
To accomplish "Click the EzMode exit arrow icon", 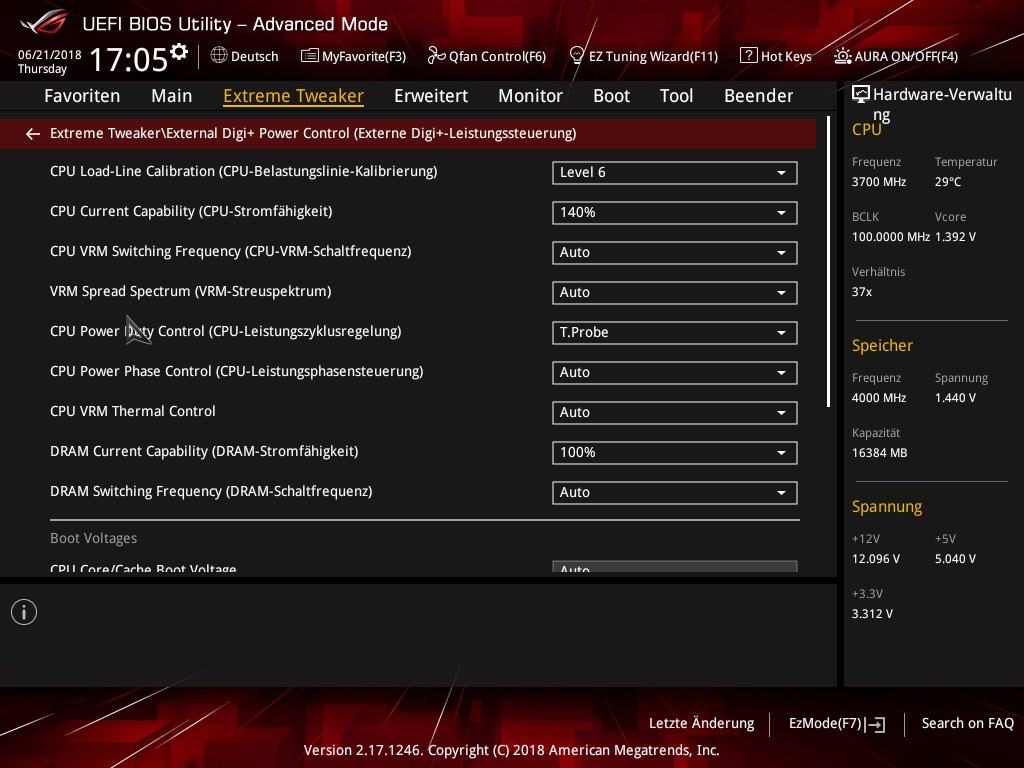I will (876, 724).
